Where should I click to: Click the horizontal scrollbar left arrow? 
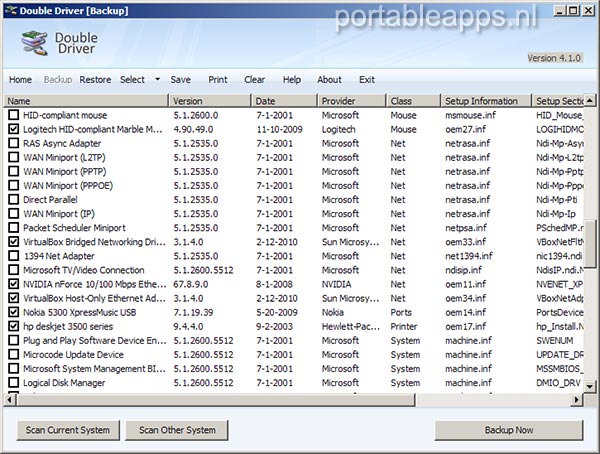coord(10,400)
